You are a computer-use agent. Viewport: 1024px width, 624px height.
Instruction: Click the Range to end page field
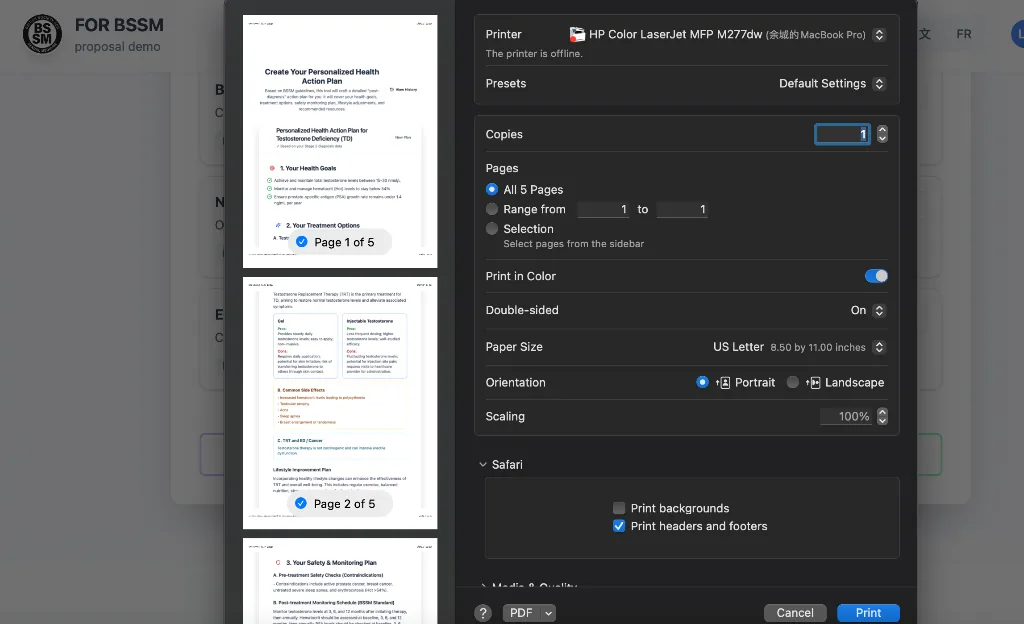point(682,209)
